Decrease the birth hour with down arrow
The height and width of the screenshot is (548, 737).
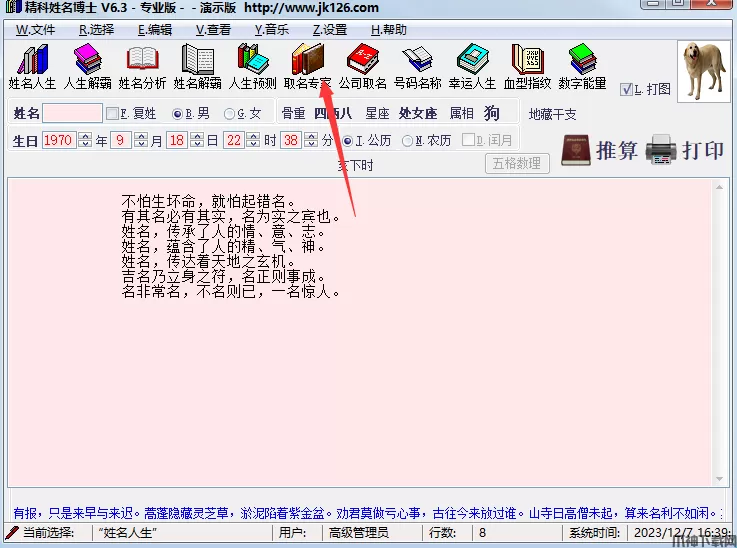click(x=253, y=144)
